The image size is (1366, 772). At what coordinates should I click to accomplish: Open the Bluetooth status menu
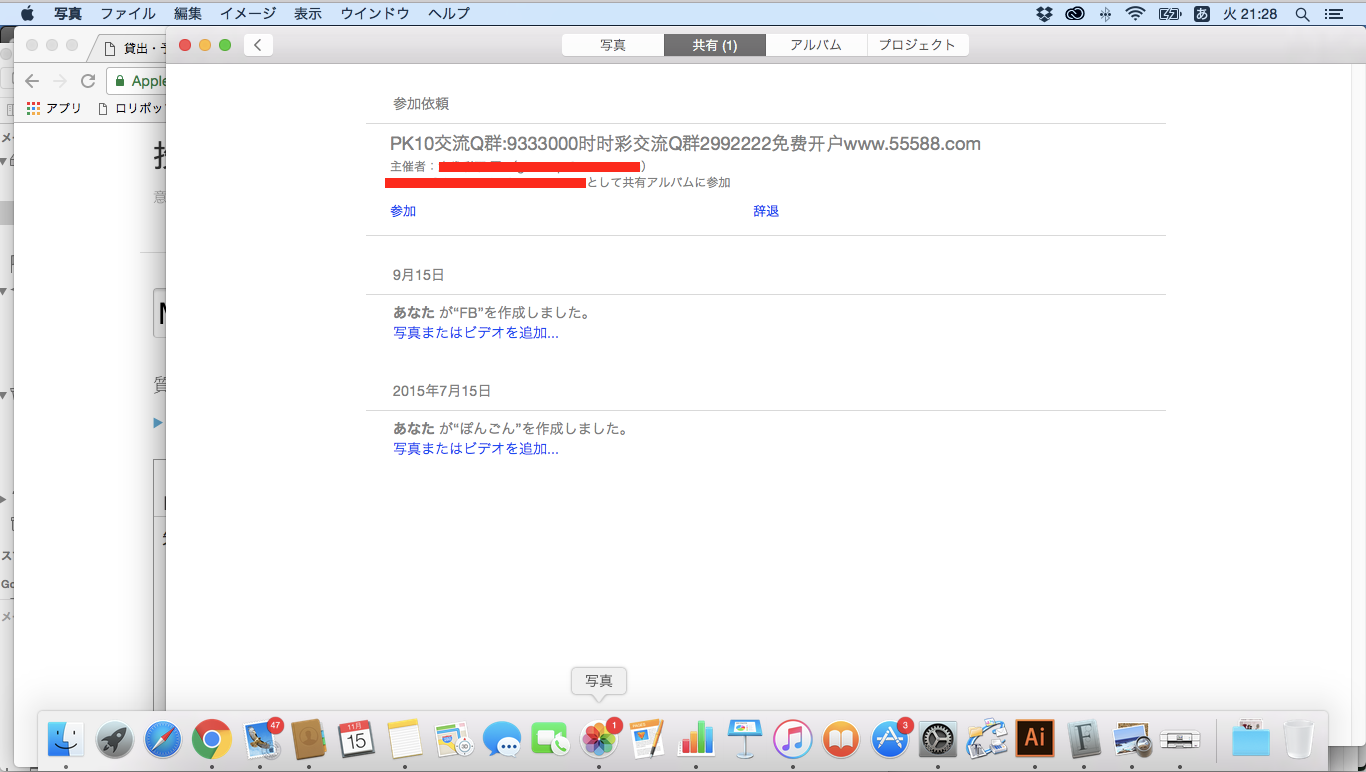[x=1105, y=14]
